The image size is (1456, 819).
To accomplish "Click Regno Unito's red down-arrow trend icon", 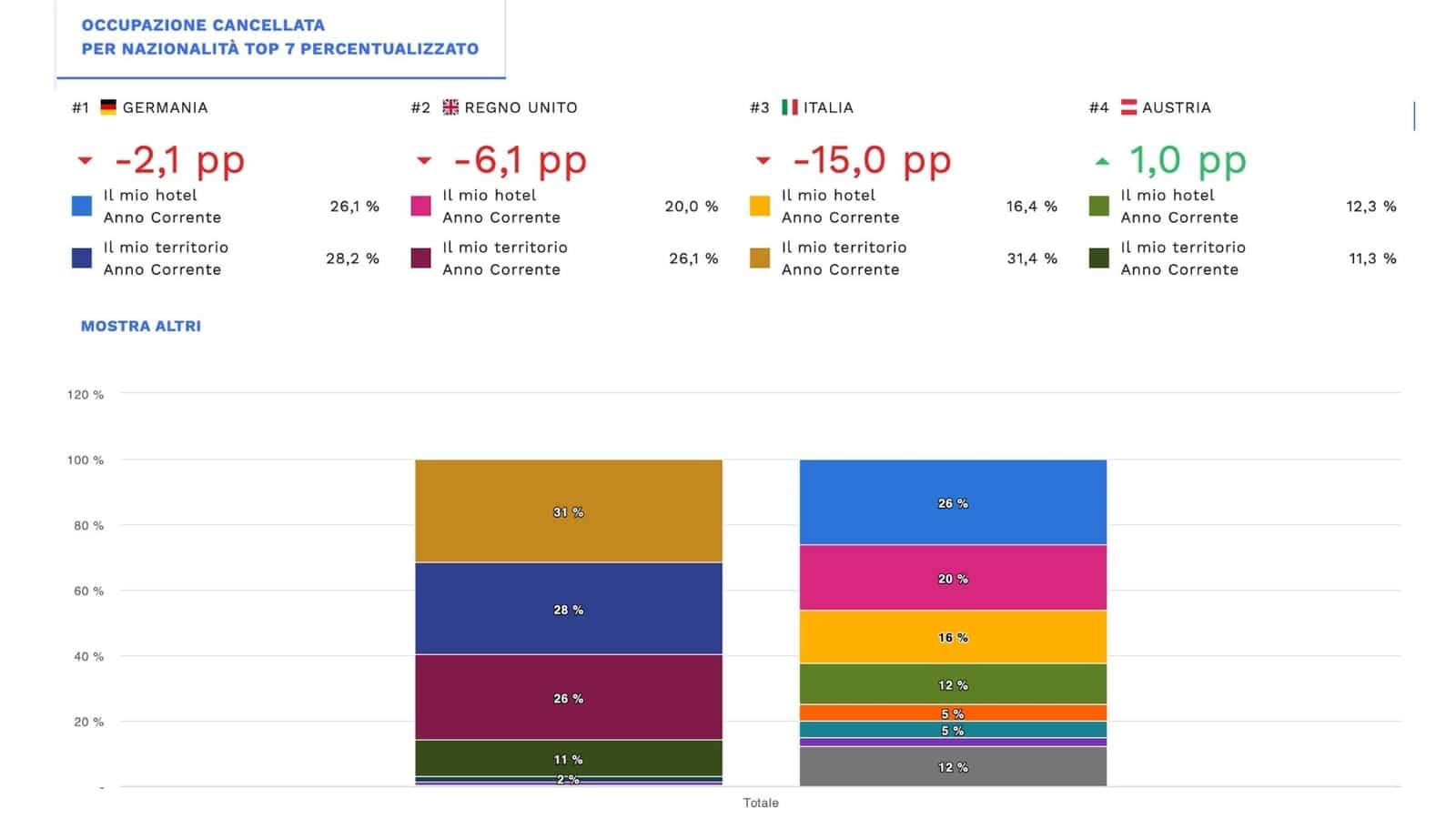I will point(424,161).
